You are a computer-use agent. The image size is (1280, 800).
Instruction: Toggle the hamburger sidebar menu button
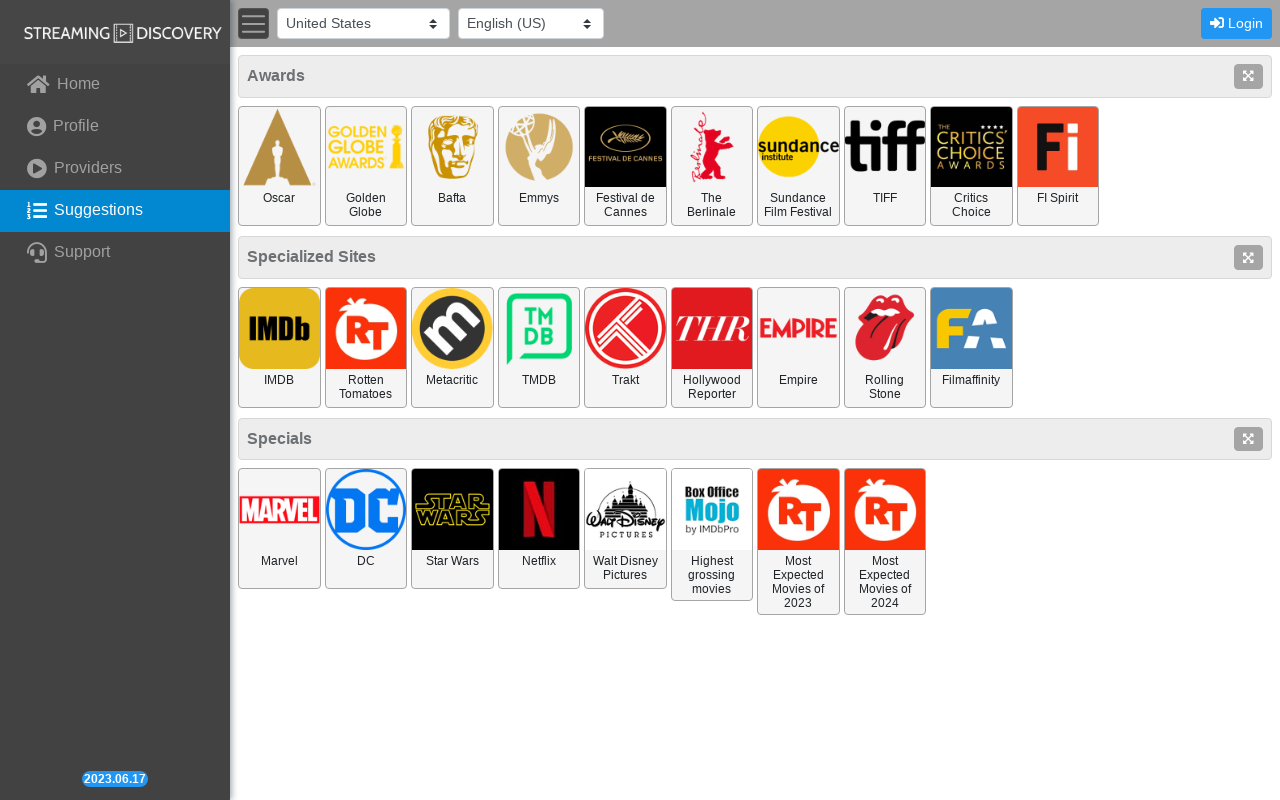(x=253, y=23)
